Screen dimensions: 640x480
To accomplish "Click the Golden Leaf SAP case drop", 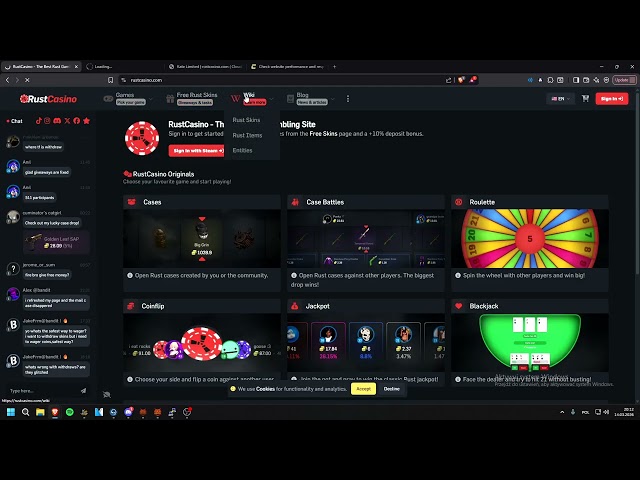I will [x=57, y=242].
